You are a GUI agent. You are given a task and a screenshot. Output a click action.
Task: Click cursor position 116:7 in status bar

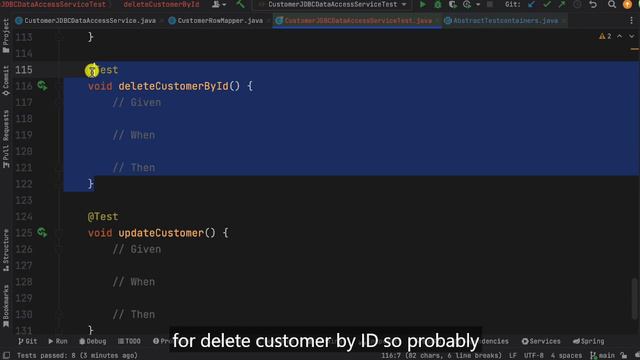point(441,356)
